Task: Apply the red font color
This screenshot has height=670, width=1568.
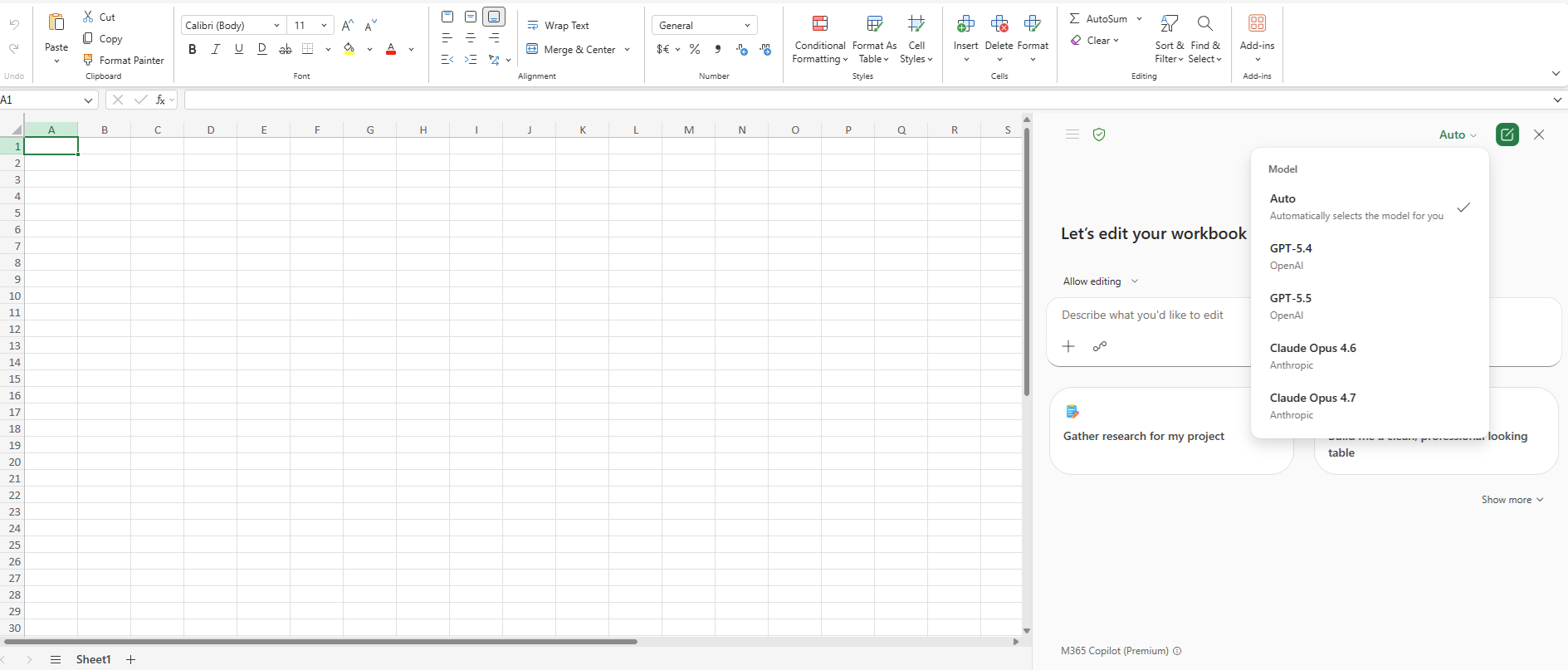Action: coord(391,49)
